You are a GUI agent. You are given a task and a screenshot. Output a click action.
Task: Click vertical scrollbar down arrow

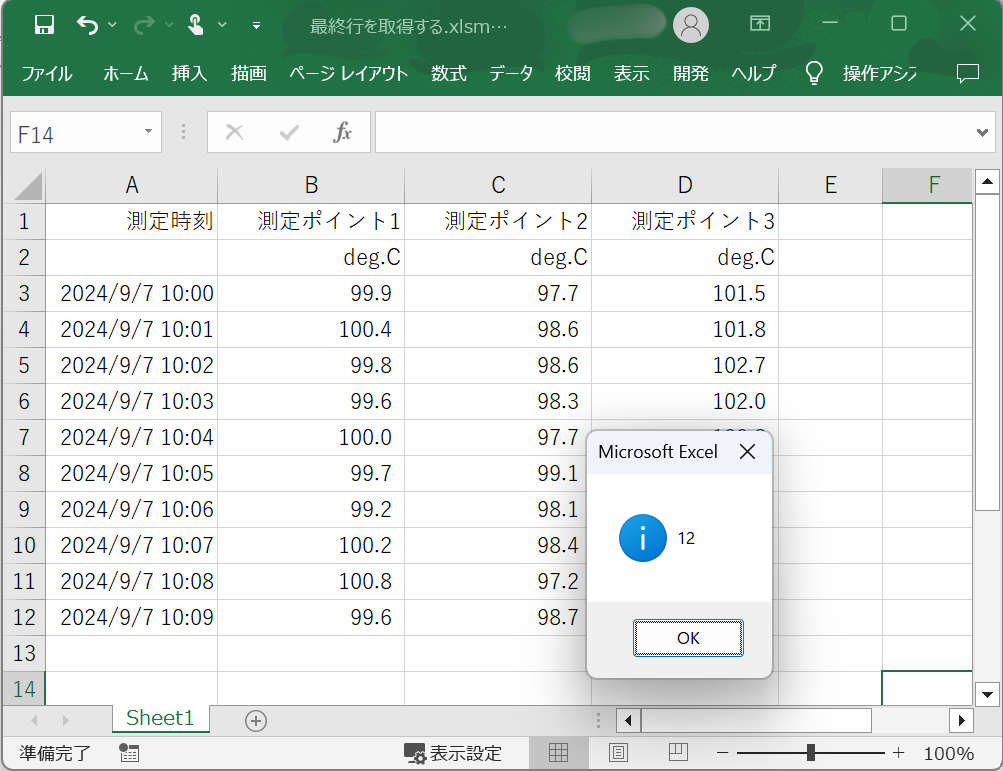(987, 694)
